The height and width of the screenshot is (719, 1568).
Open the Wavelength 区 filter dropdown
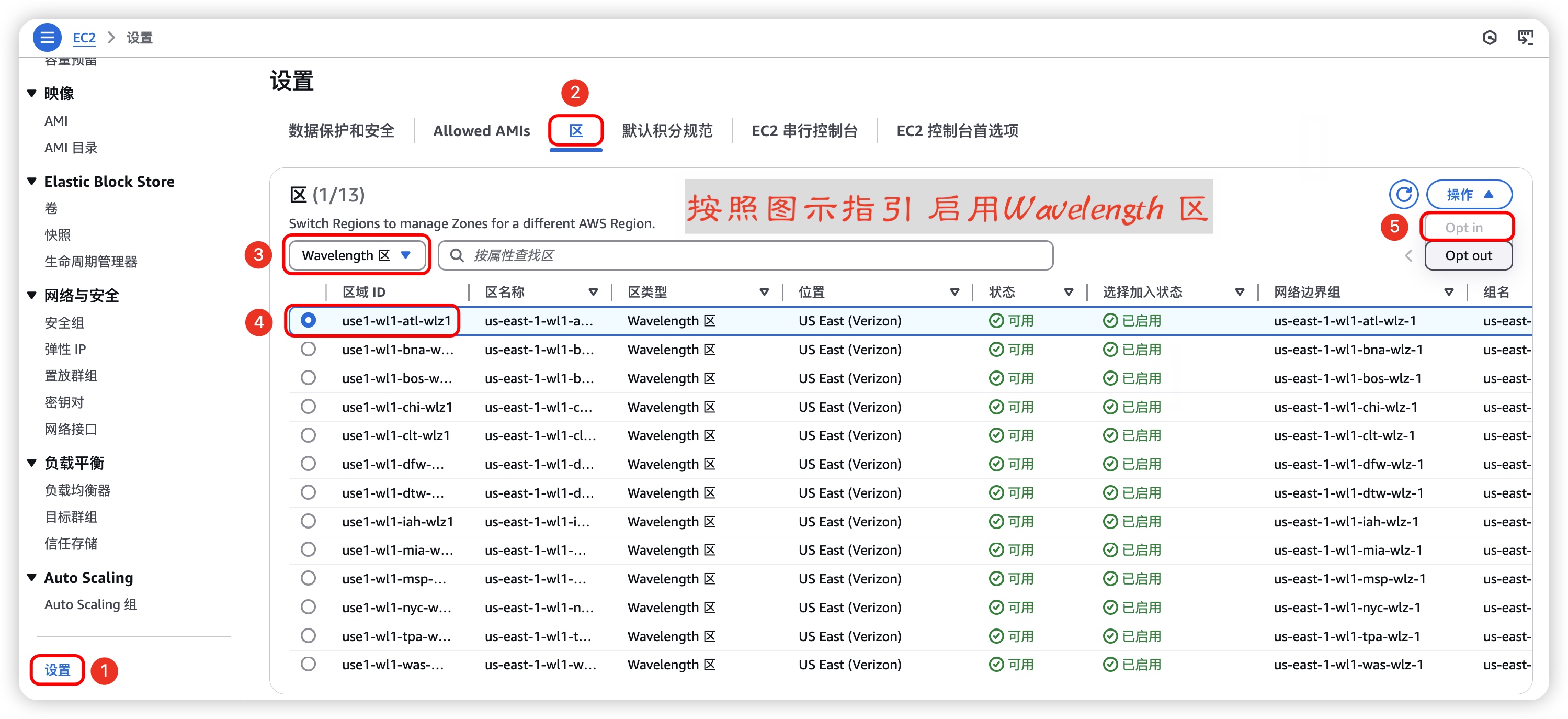click(x=357, y=256)
